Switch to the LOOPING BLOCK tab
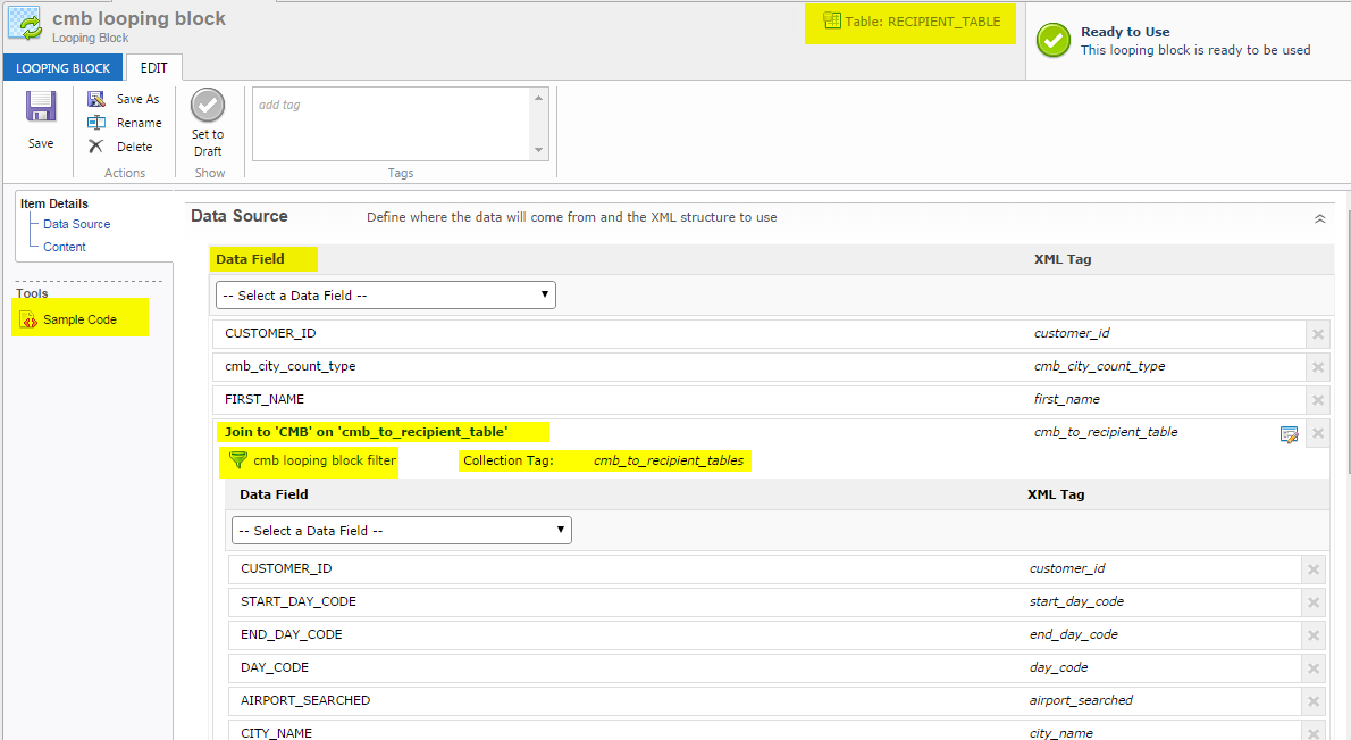The width and height of the screenshot is (1351, 740). pyautogui.click(x=63, y=68)
